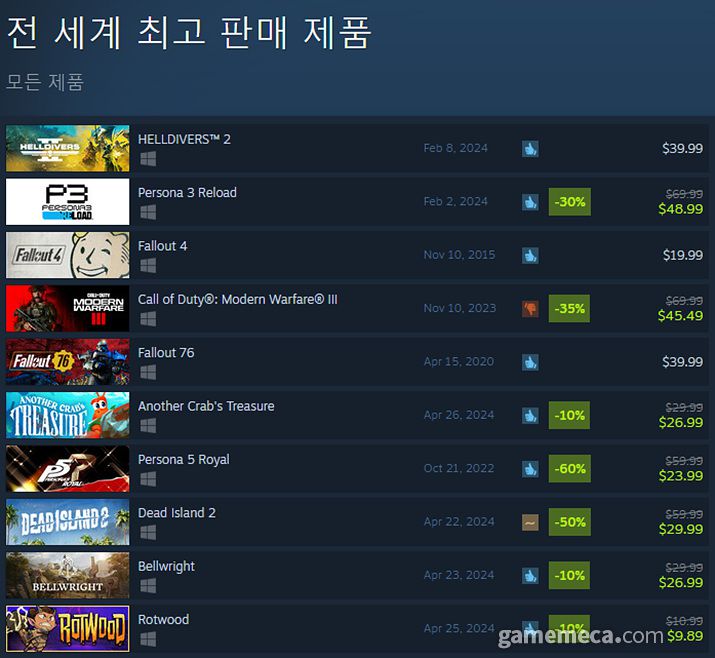The image size is (715, 658).
Task: Click the Windows platform icon under Fallout 4
Action: click(x=148, y=265)
